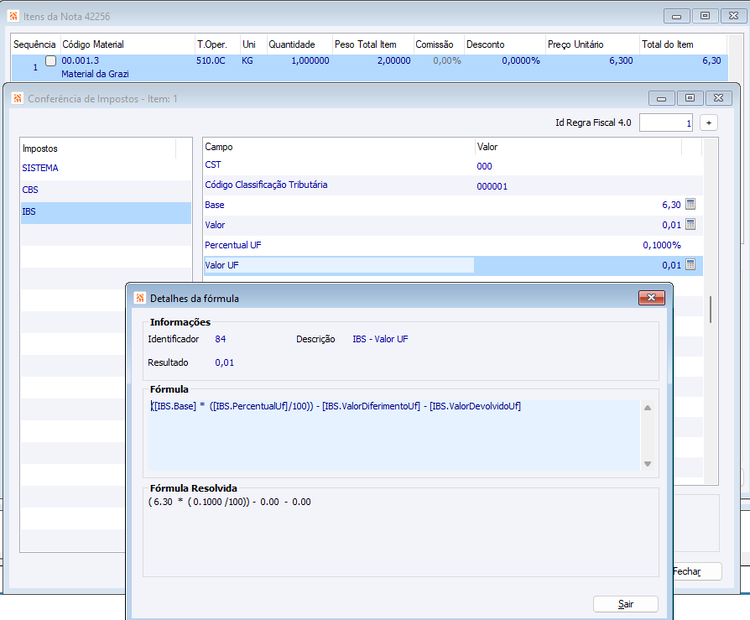The height and width of the screenshot is (620, 750).
Task: Click the Id Regra Fiscal 4.0 input field
Action: click(x=666, y=123)
